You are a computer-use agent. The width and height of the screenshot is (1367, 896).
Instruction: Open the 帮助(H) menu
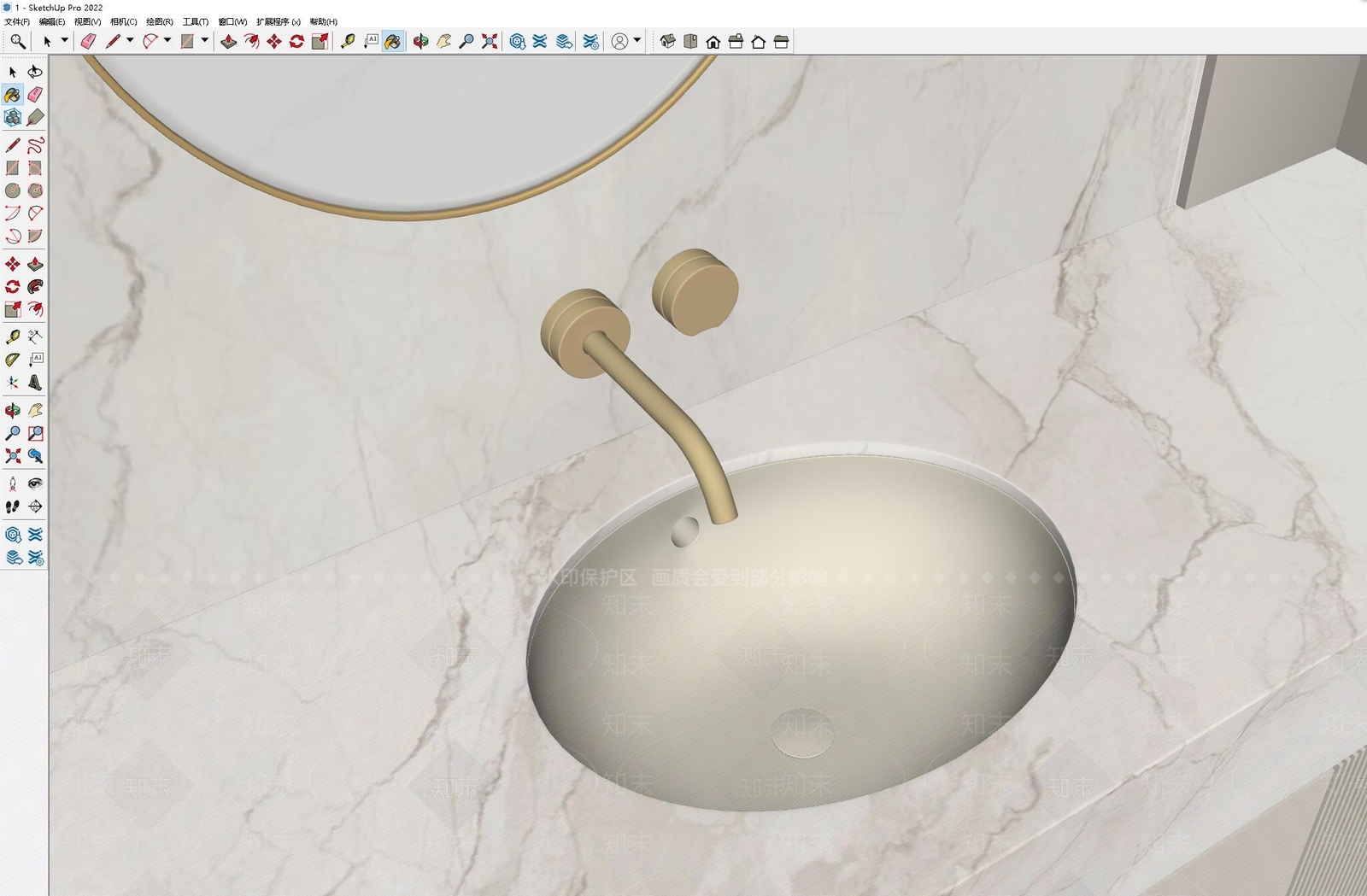[x=323, y=21]
